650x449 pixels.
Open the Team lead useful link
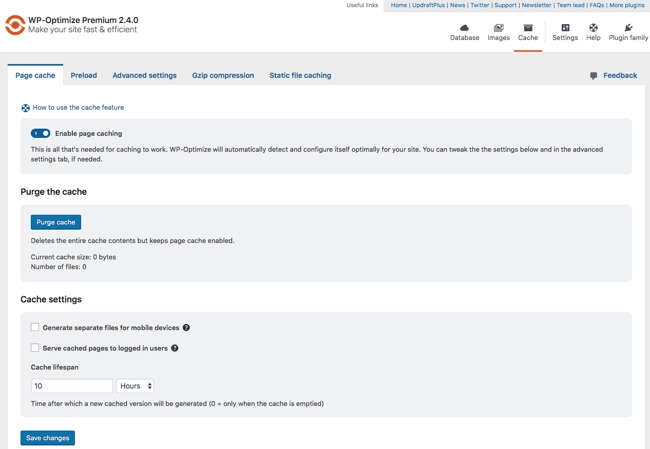[570, 5]
